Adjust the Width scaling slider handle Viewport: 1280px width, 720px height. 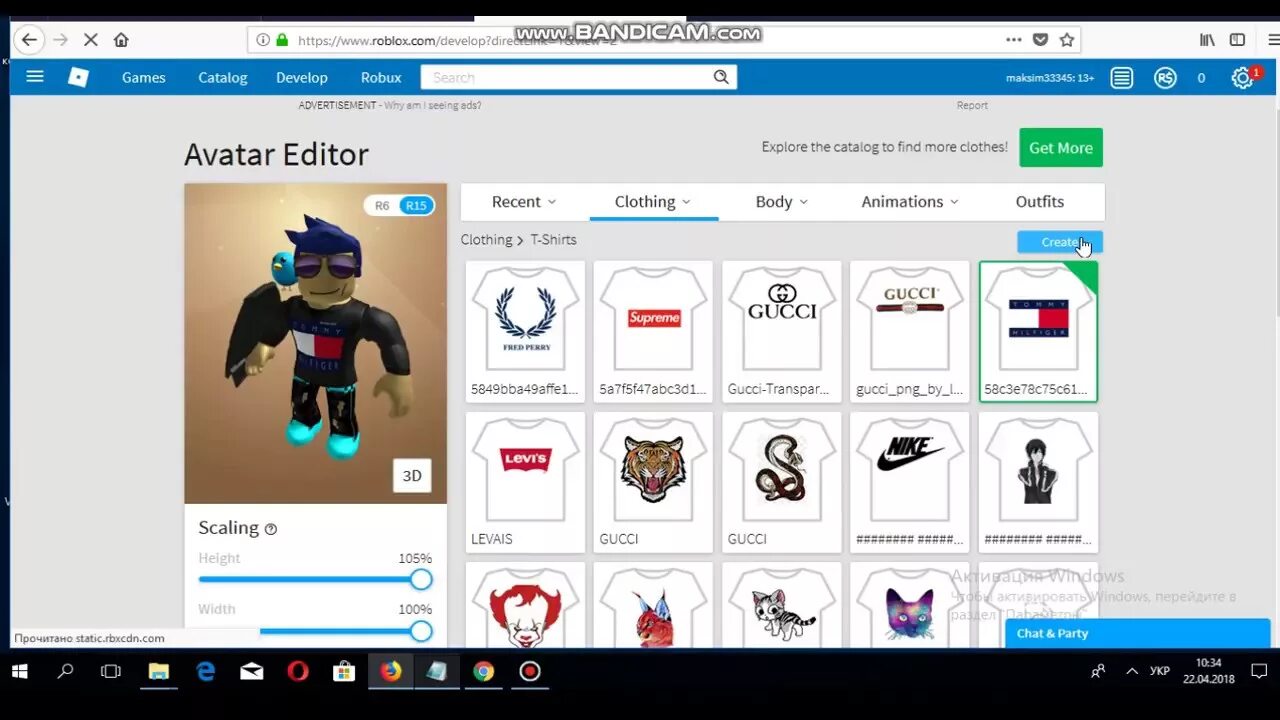click(421, 631)
